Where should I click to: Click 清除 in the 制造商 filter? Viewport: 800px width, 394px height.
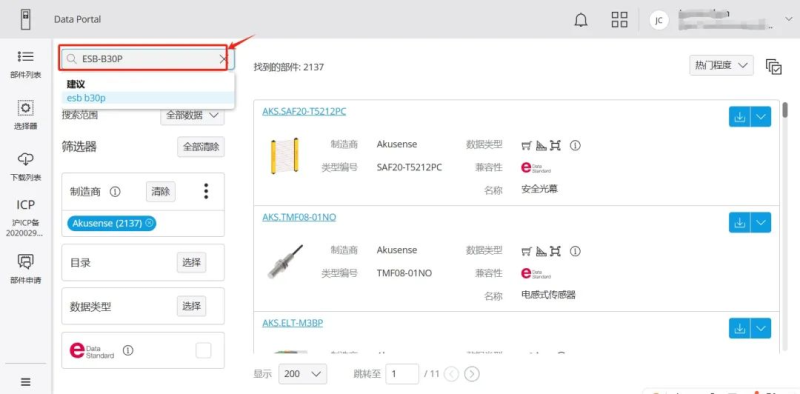(161, 192)
